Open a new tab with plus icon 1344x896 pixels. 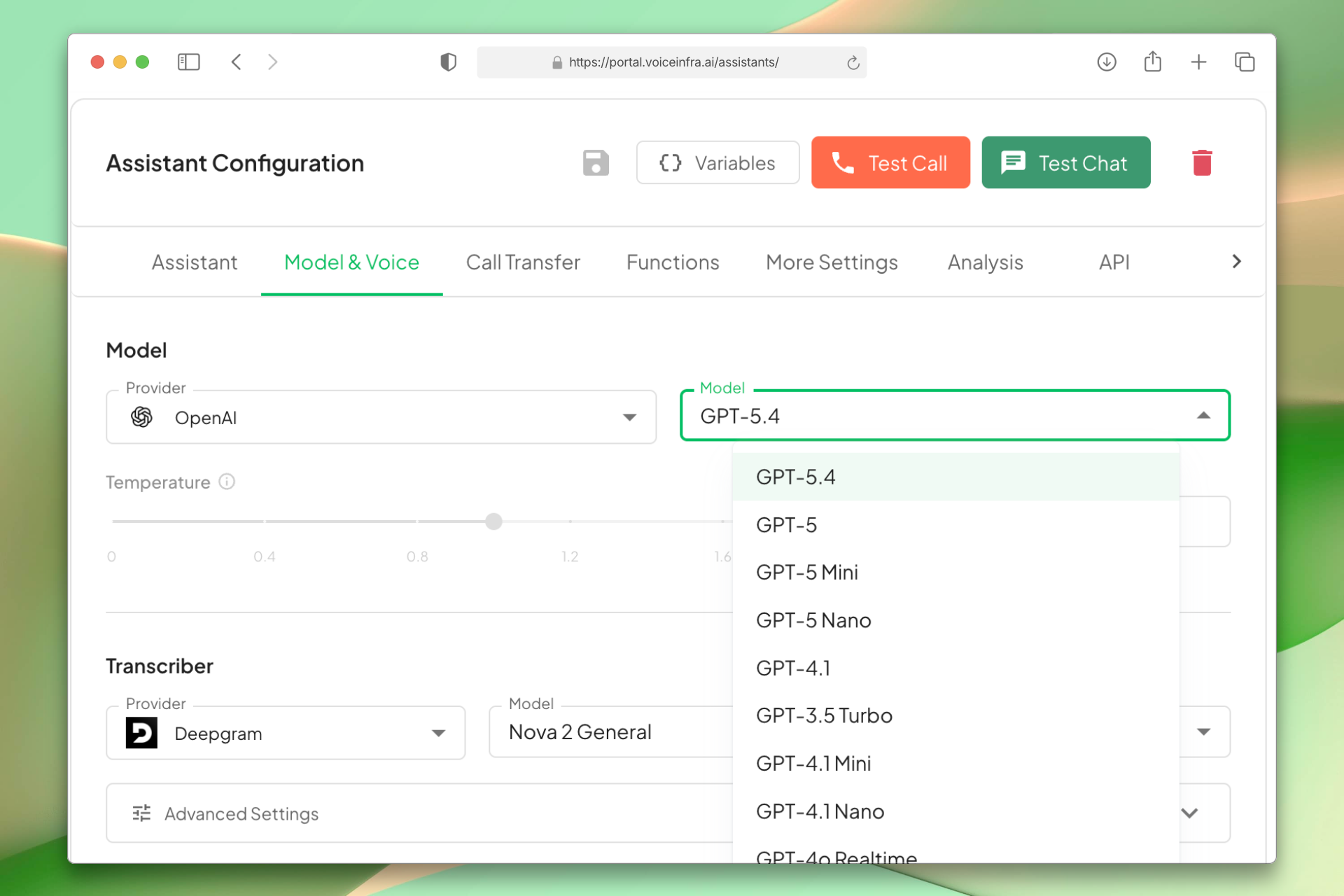coord(1198,62)
